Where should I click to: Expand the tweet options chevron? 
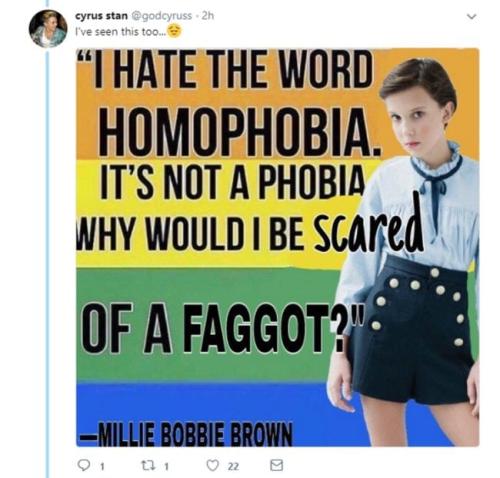click(x=472, y=16)
